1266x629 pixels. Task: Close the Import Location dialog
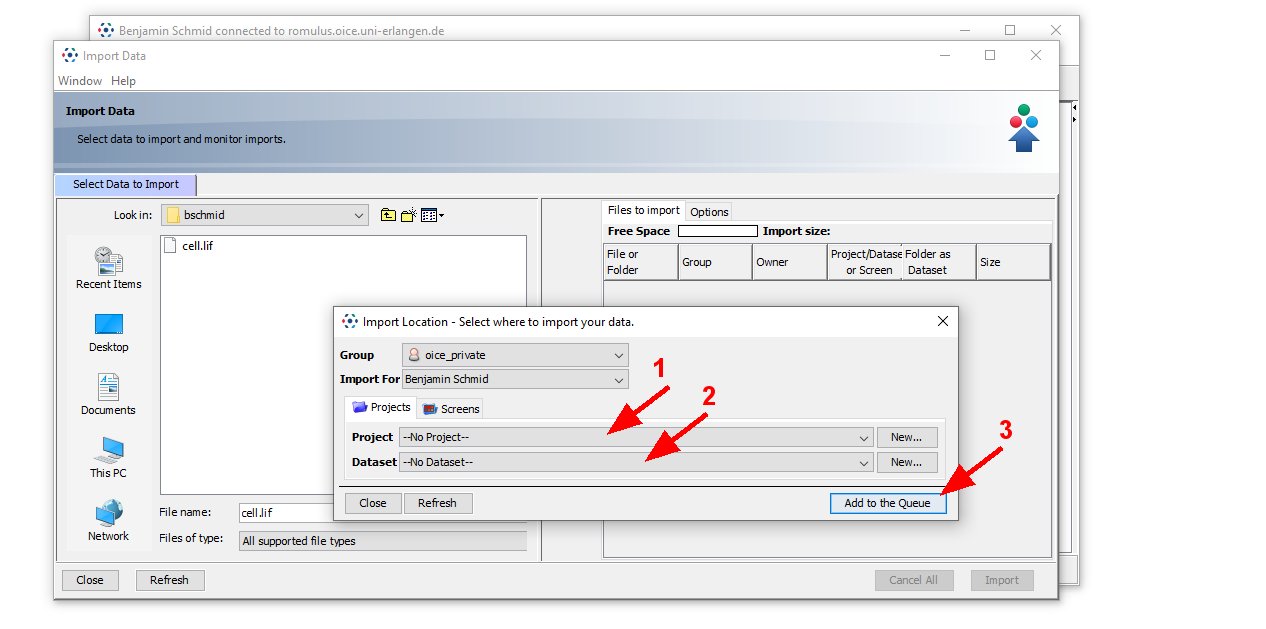point(942,321)
